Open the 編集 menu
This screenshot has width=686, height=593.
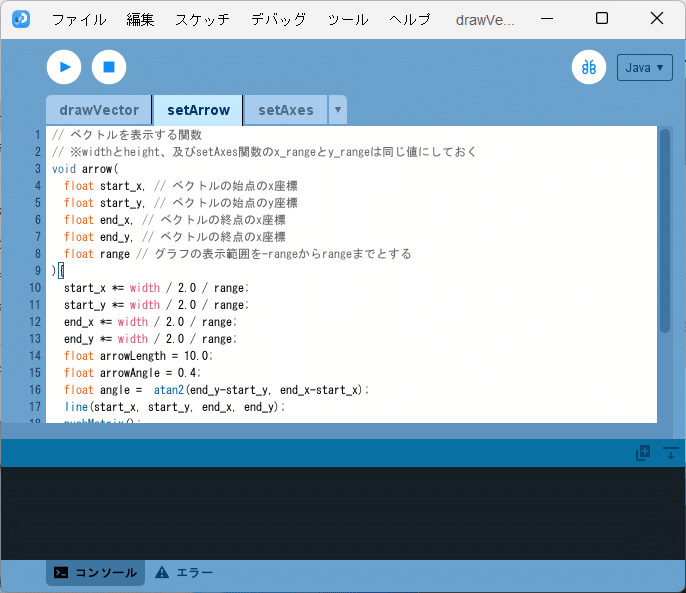coord(140,20)
